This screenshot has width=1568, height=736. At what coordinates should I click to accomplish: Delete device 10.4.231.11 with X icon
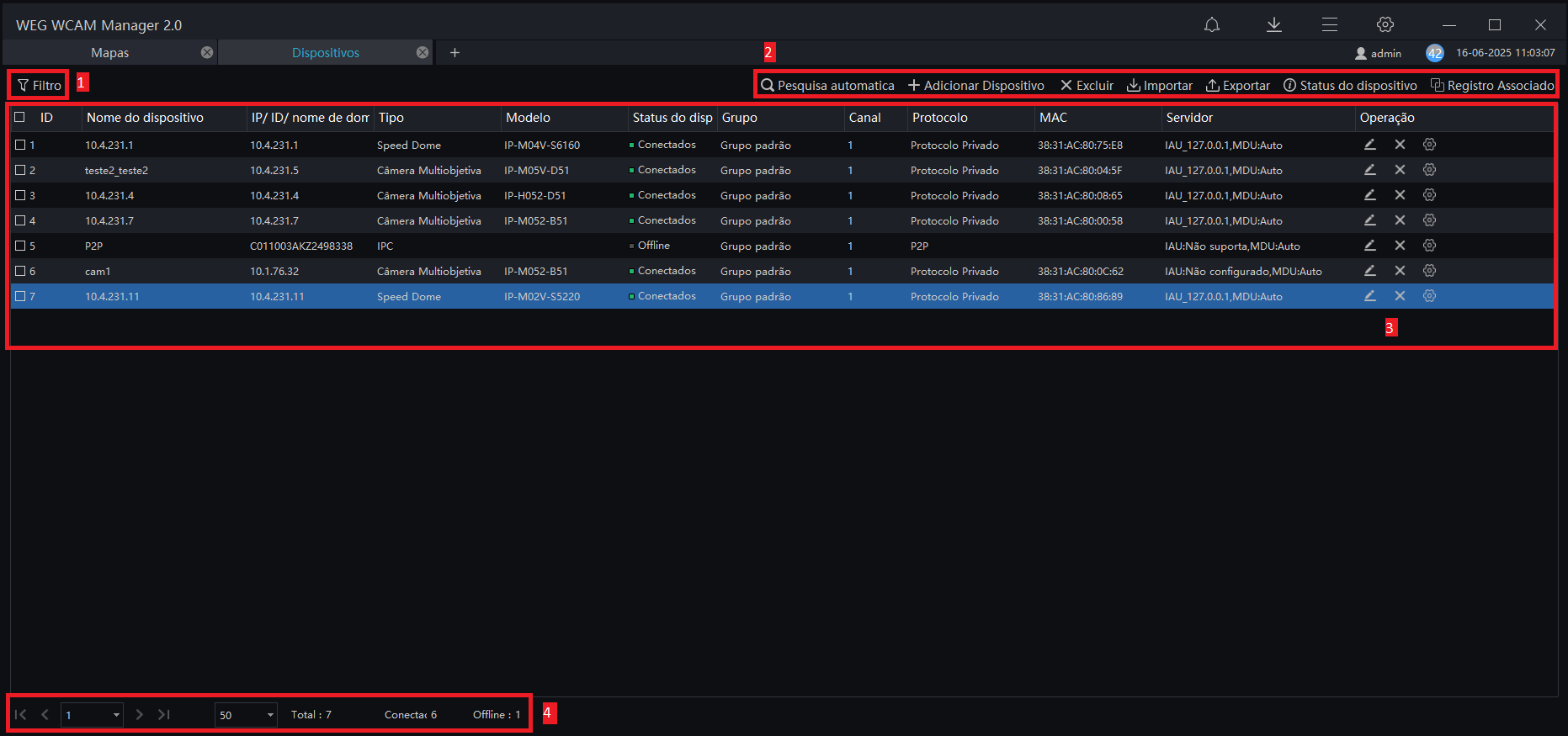coord(1400,296)
